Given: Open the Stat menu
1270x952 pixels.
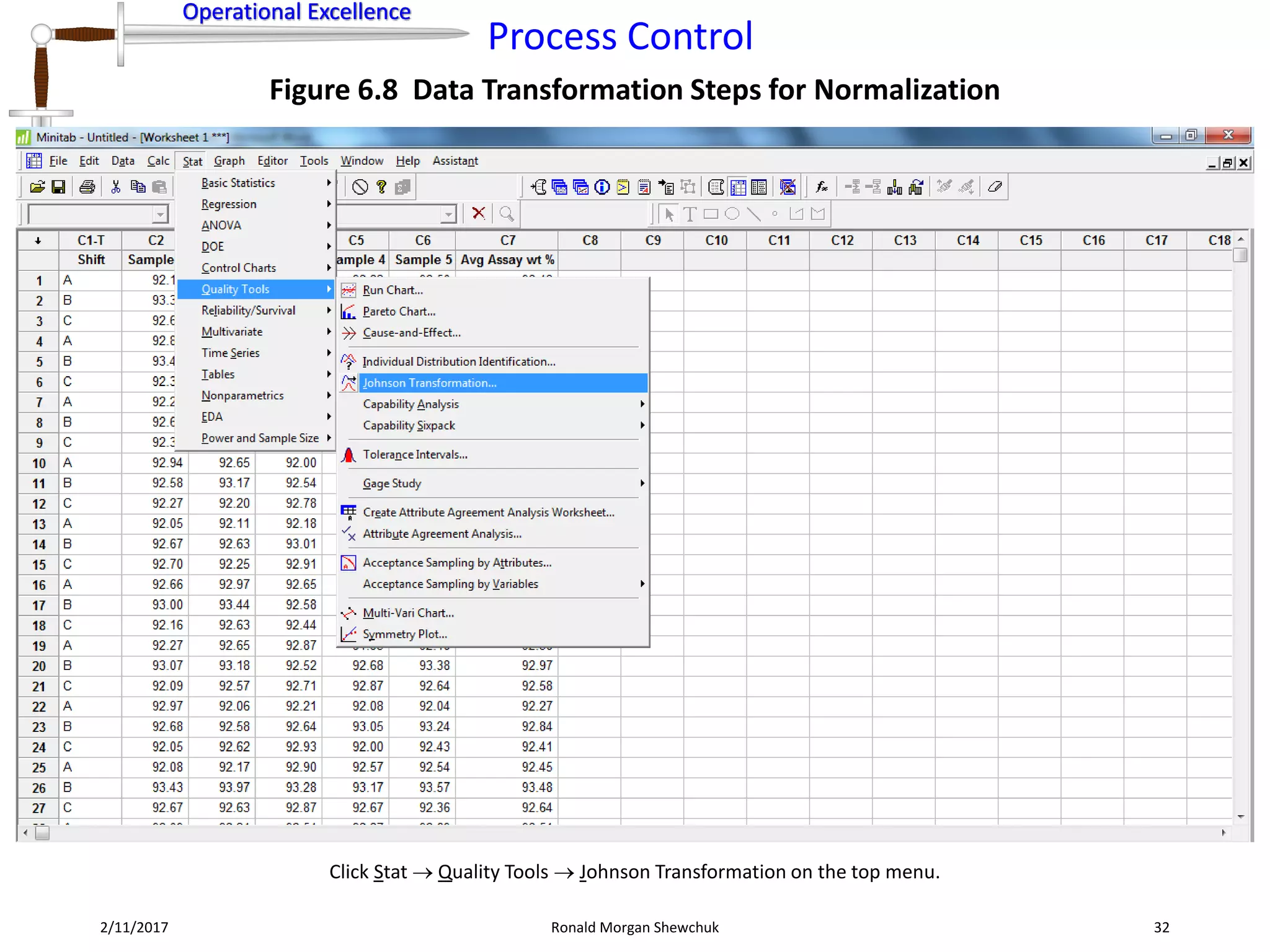Looking at the screenshot, I should click(x=192, y=161).
